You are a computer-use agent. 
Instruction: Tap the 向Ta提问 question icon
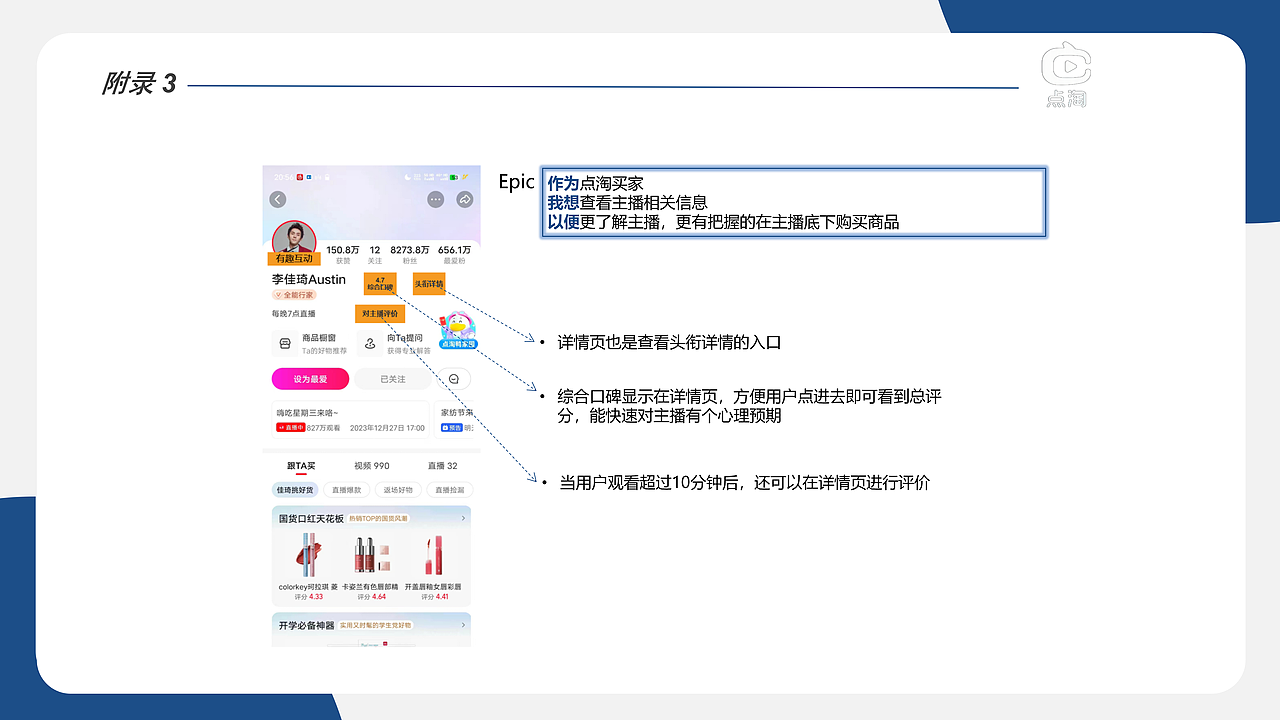pos(370,344)
